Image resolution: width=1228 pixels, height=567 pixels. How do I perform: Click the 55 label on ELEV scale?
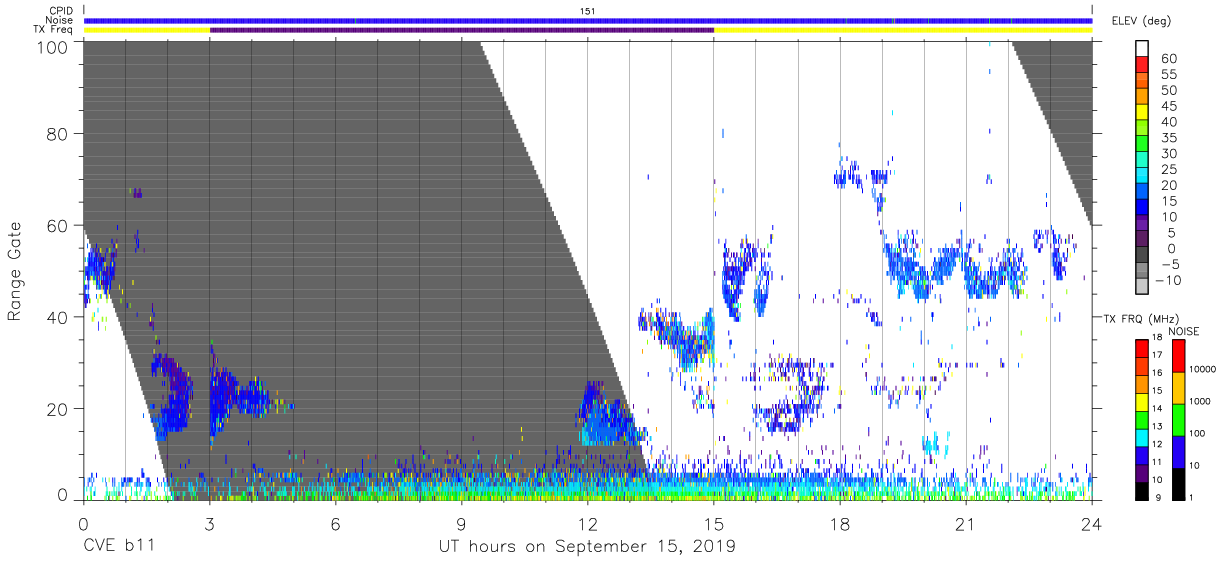click(x=1169, y=75)
